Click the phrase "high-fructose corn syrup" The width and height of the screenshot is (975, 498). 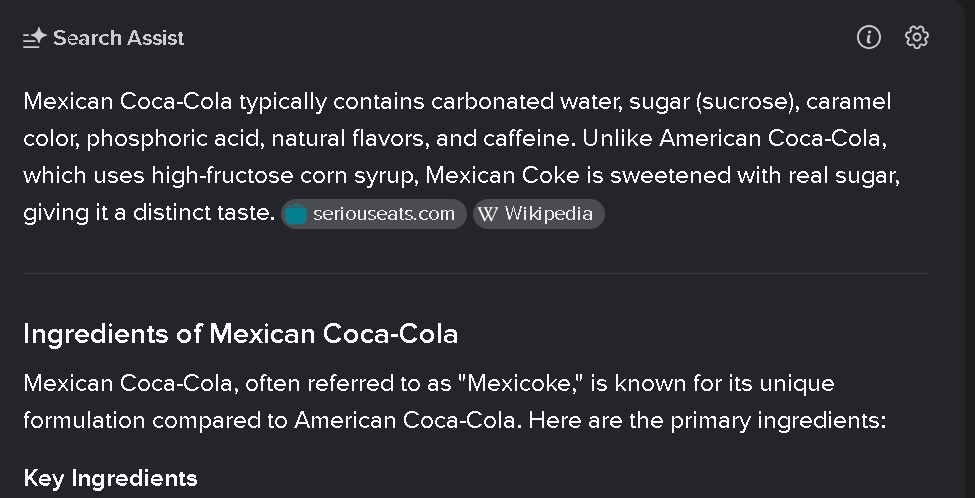coord(288,175)
